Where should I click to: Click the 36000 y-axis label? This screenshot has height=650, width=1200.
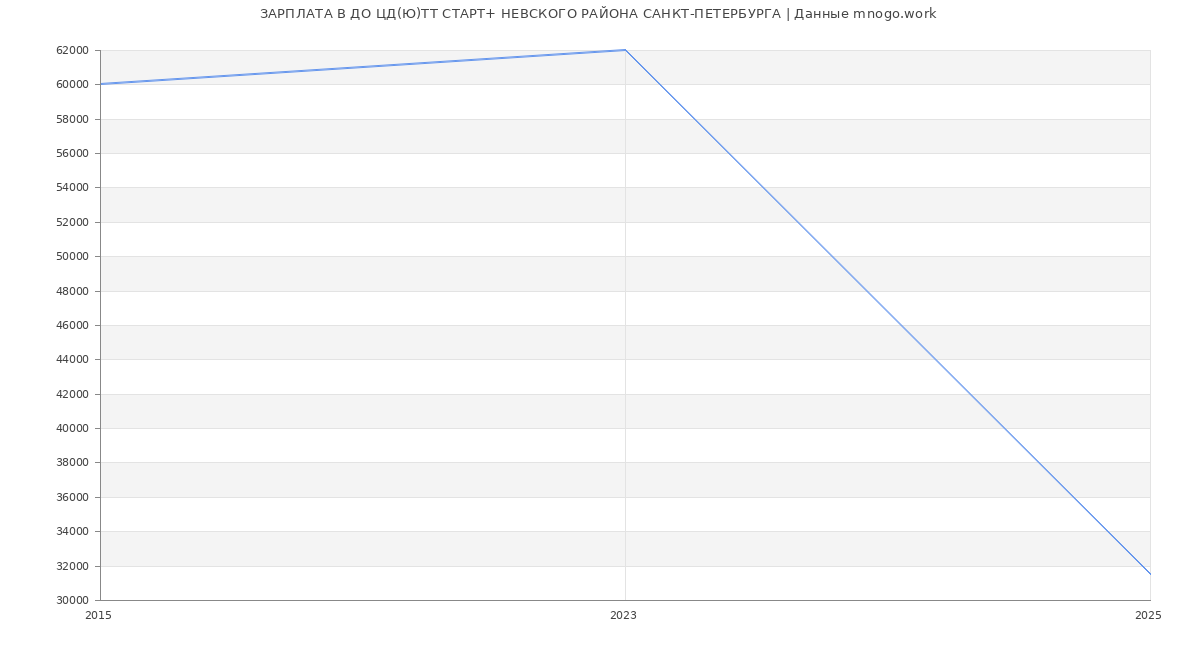click(72, 497)
